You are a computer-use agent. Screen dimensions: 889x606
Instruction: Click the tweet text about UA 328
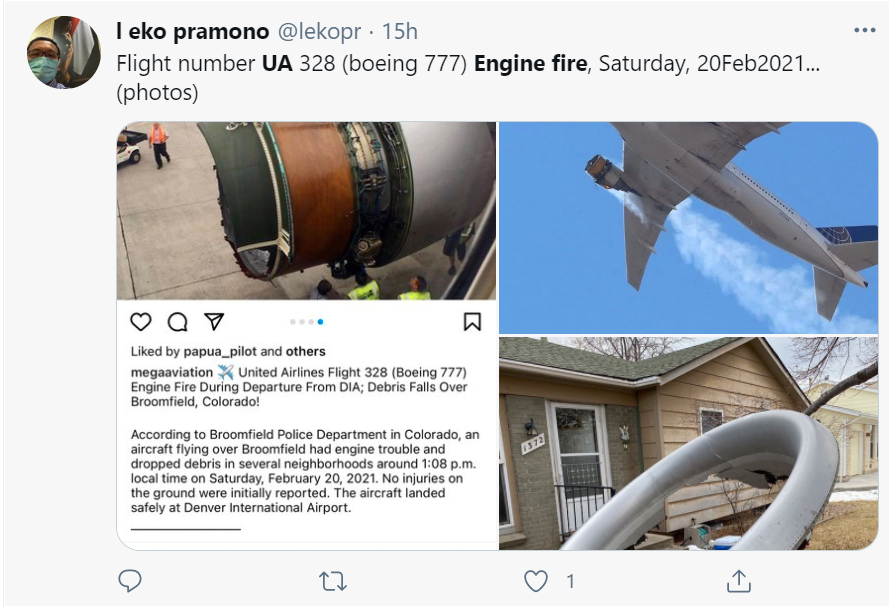pyautogui.click(x=468, y=78)
